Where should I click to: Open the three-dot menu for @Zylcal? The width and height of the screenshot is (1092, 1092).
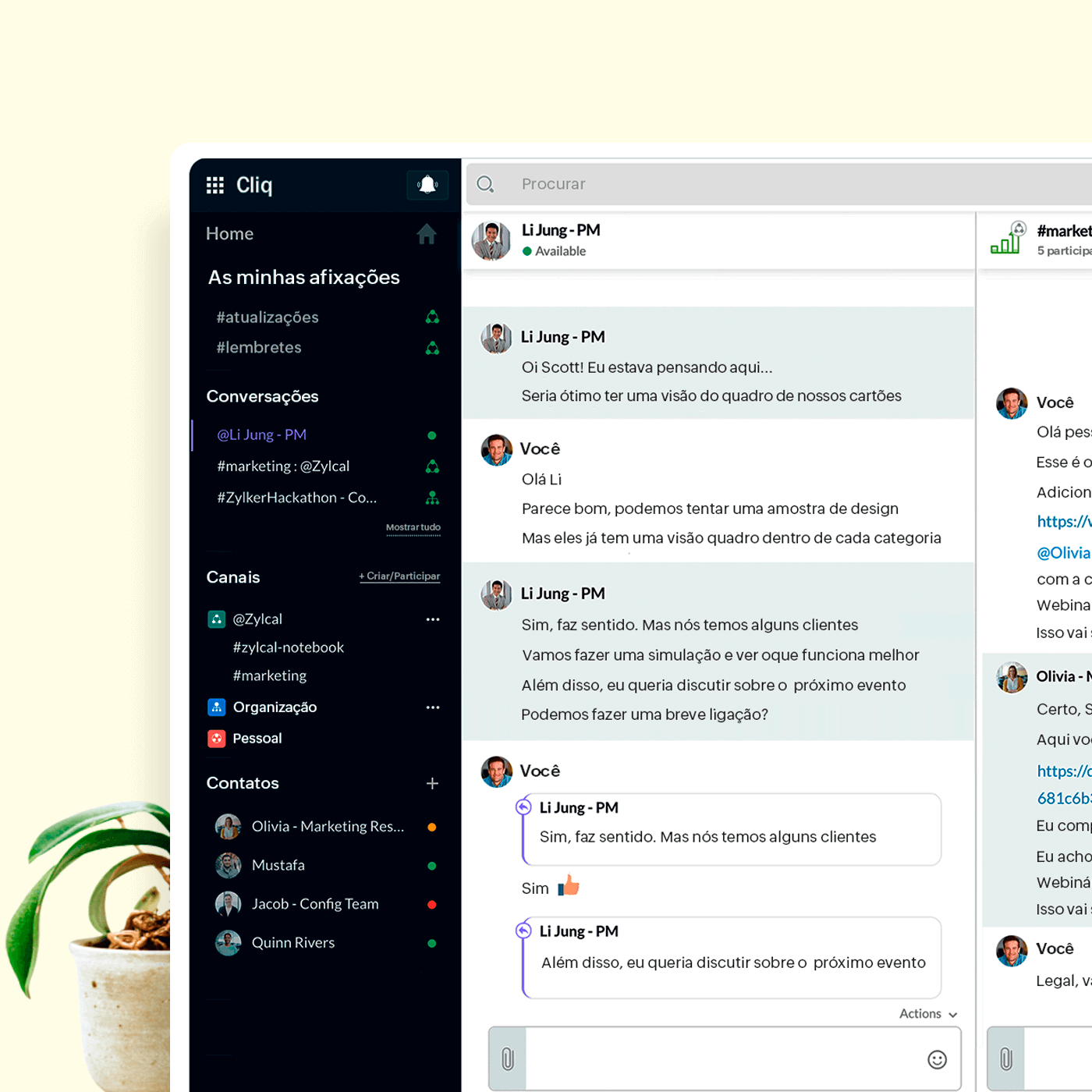433,619
